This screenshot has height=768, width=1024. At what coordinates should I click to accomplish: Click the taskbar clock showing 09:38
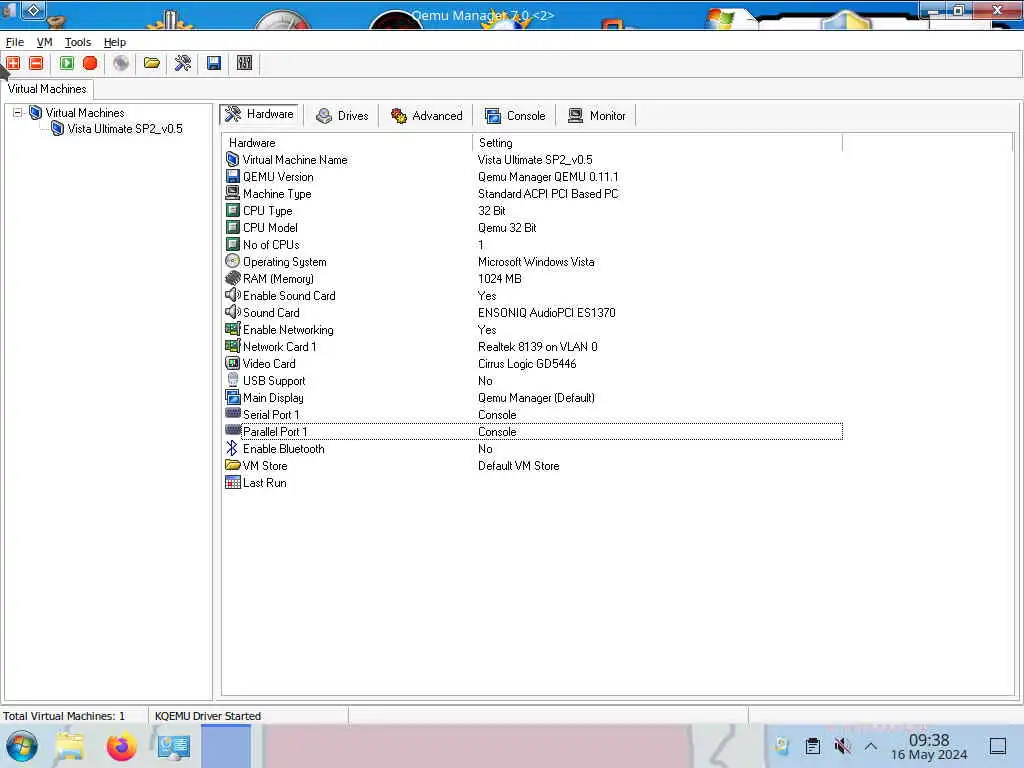coord(929,746)
